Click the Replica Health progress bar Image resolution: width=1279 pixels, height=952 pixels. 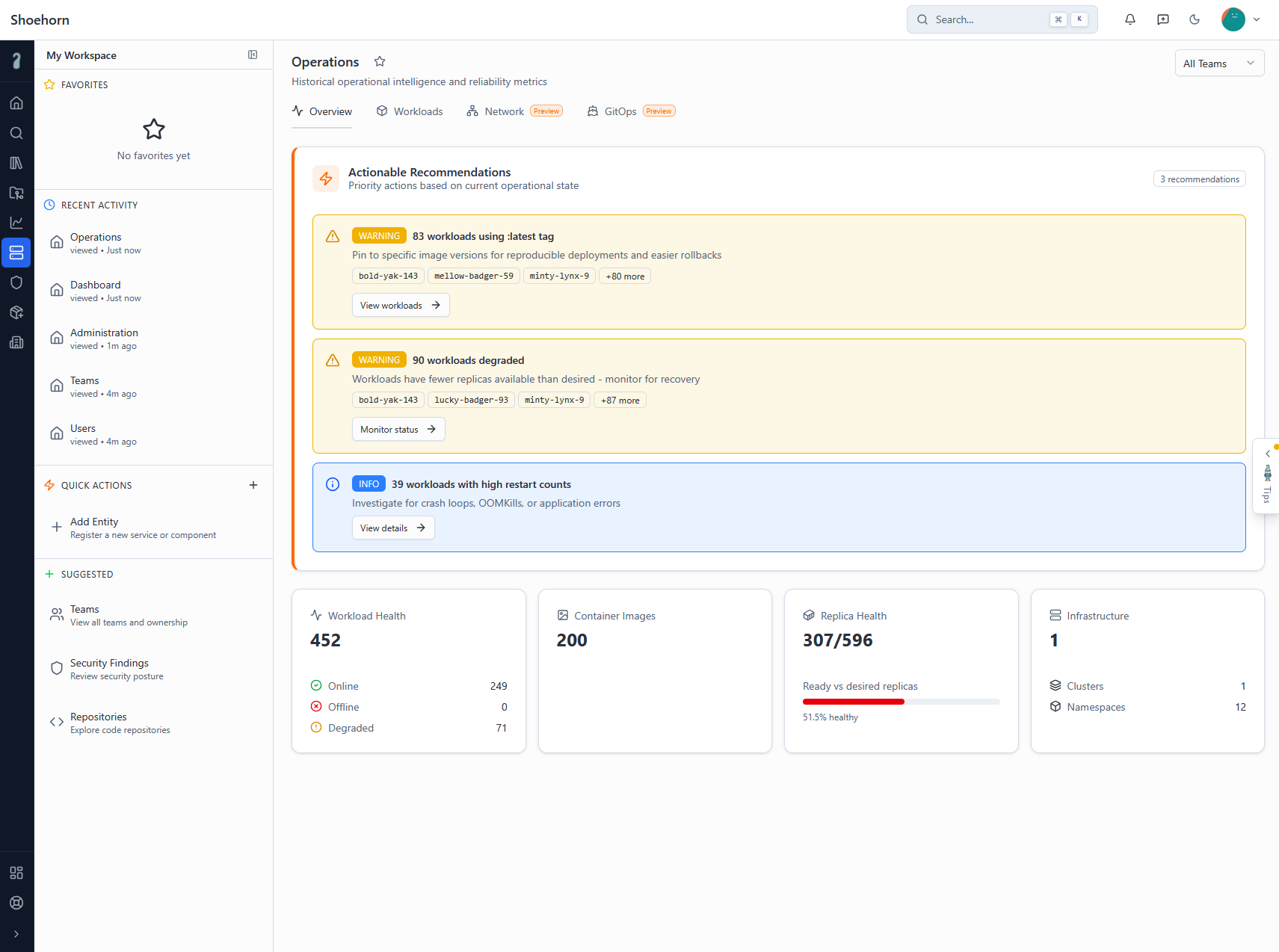pos(900,702)
